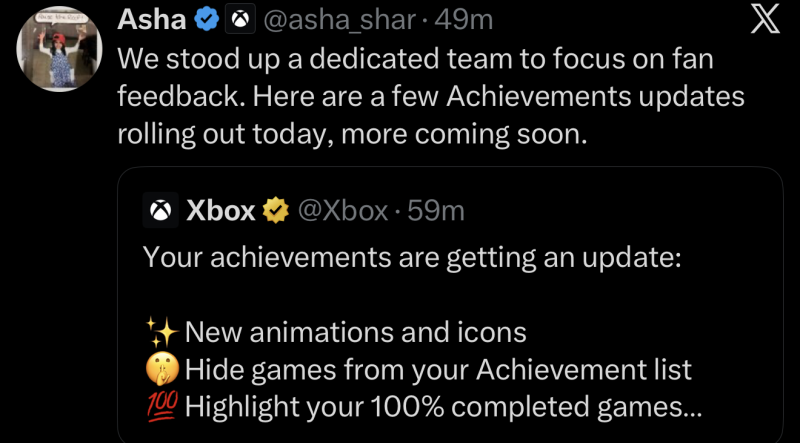Image resolution: width=800 pixels, height=443 pixels.
Task: Open the @asha_shar handle link
Action: tap(337, 19)
